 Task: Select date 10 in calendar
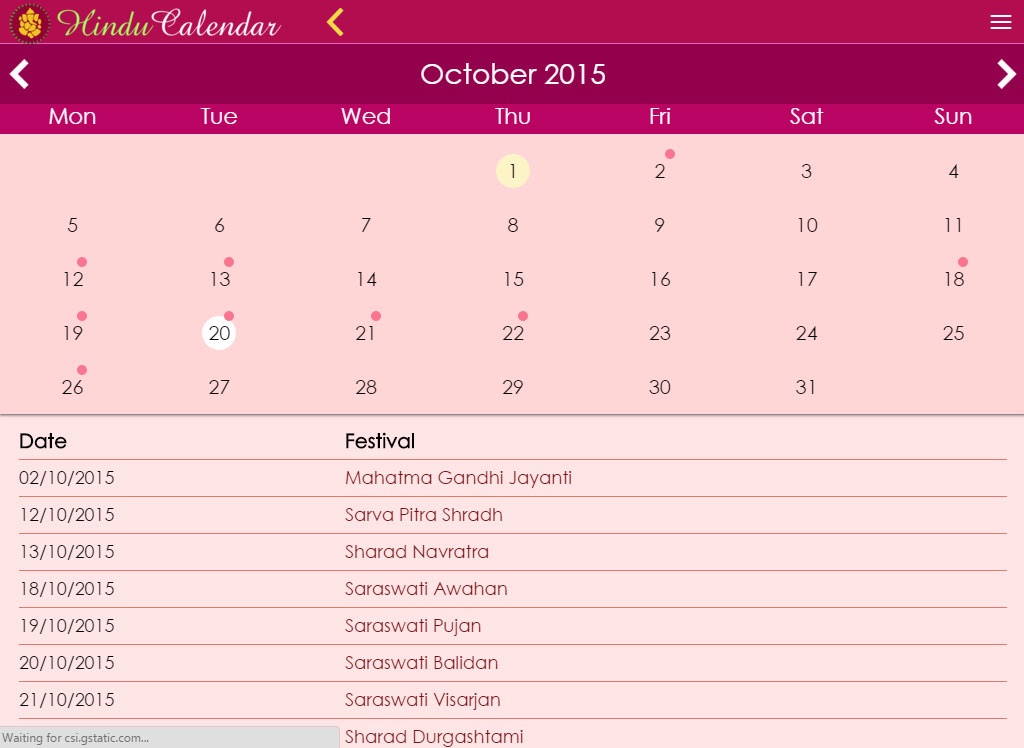click(x=807, y=225)
